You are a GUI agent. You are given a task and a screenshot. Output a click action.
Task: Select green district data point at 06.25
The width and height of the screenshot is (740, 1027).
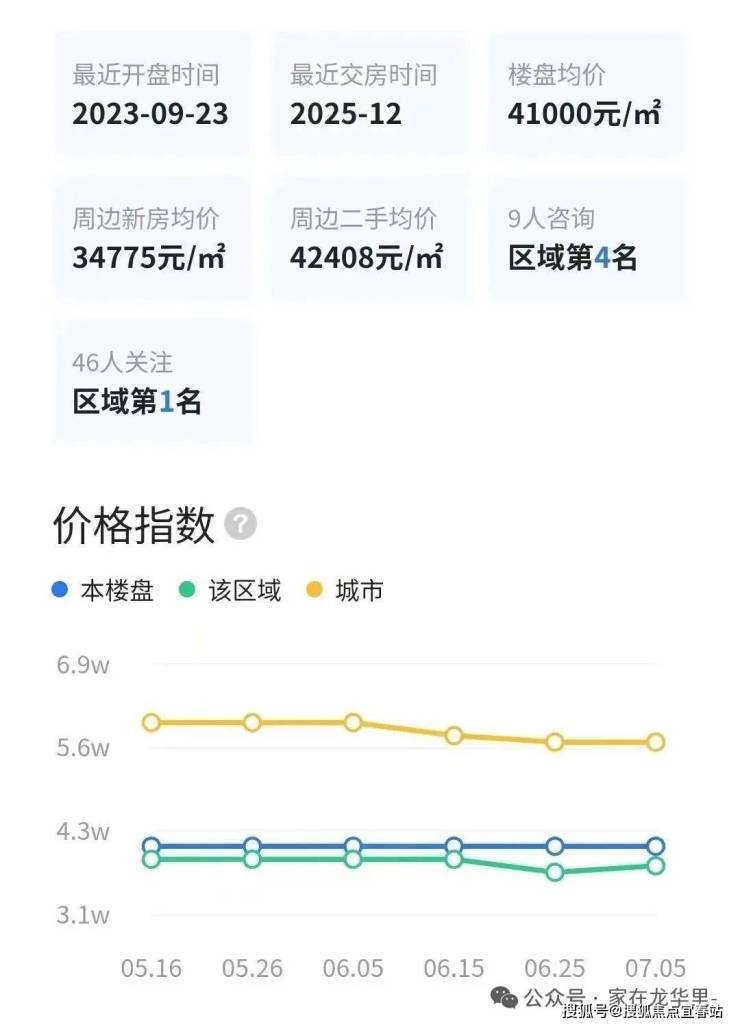[x=555, y=872]
